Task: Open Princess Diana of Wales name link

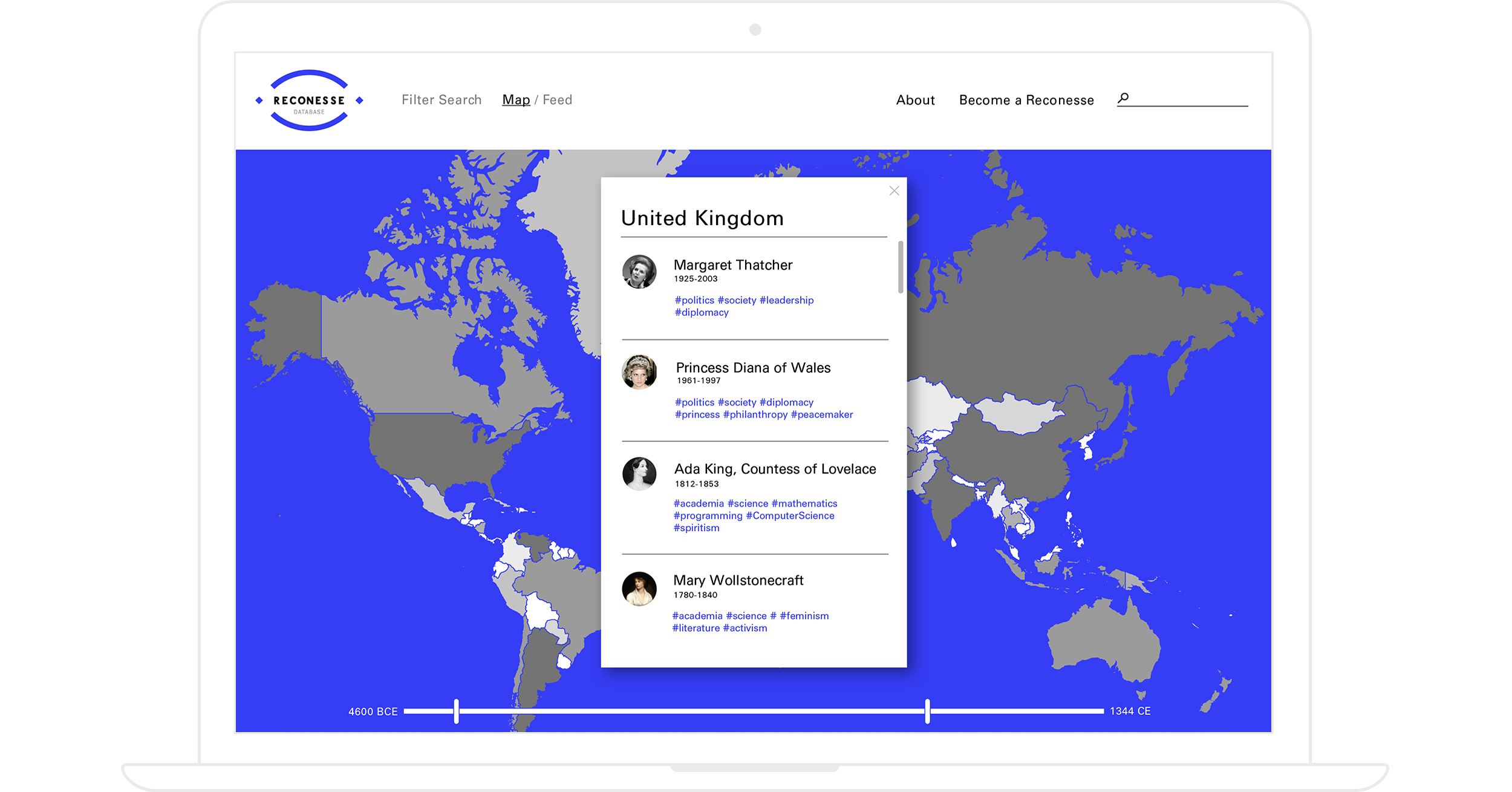Action: pyautogui.click(x=753, y=368)
